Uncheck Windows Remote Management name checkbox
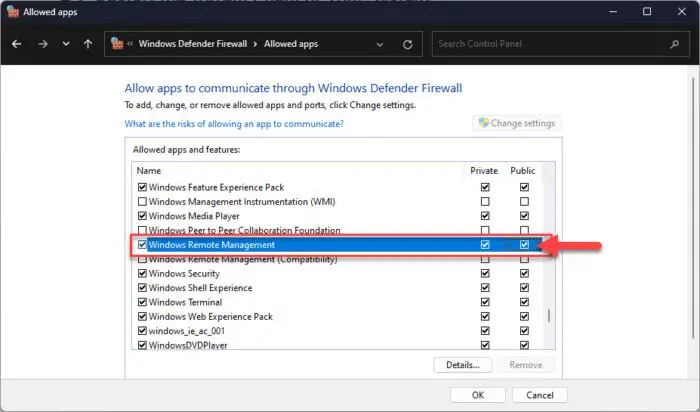Image resolution: width=700 pixels, height=412 pixels. point(142,245)
